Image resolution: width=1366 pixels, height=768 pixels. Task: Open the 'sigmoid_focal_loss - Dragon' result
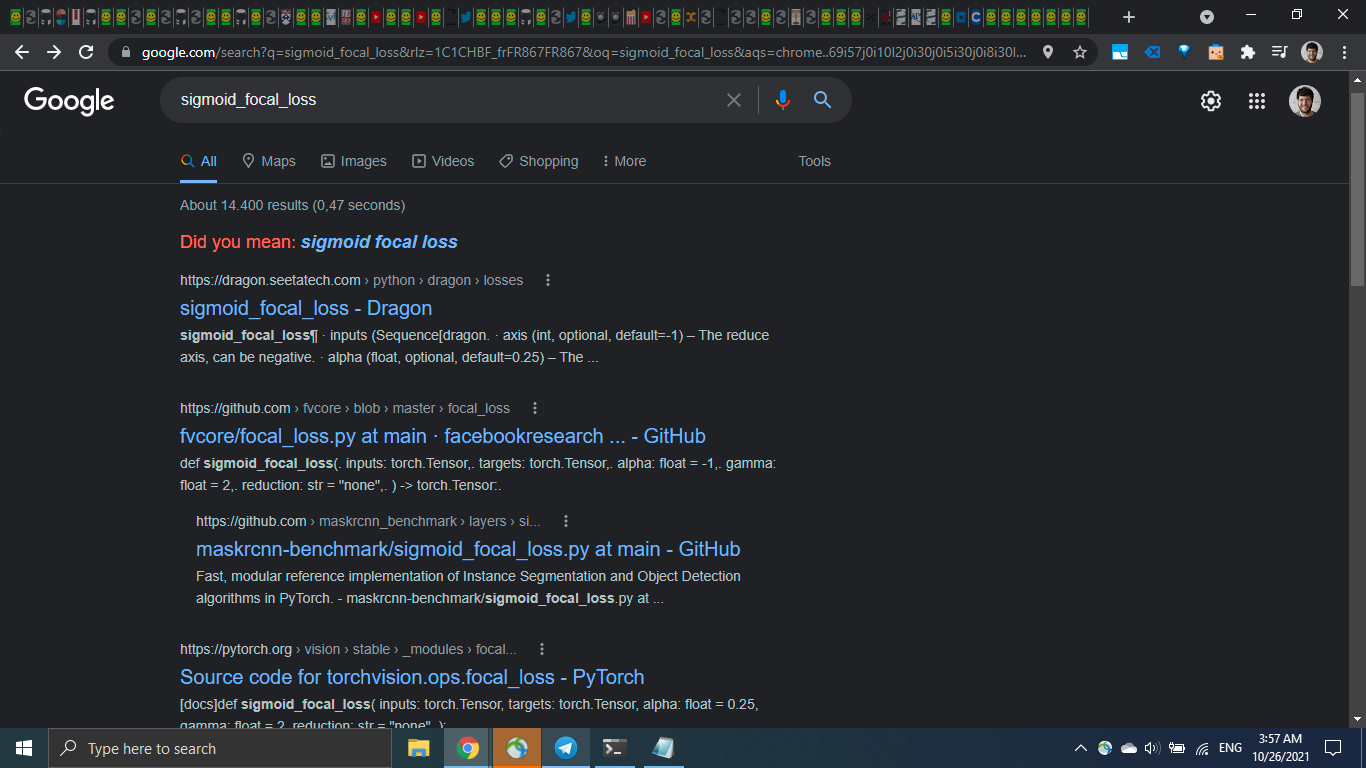[306, 308]
